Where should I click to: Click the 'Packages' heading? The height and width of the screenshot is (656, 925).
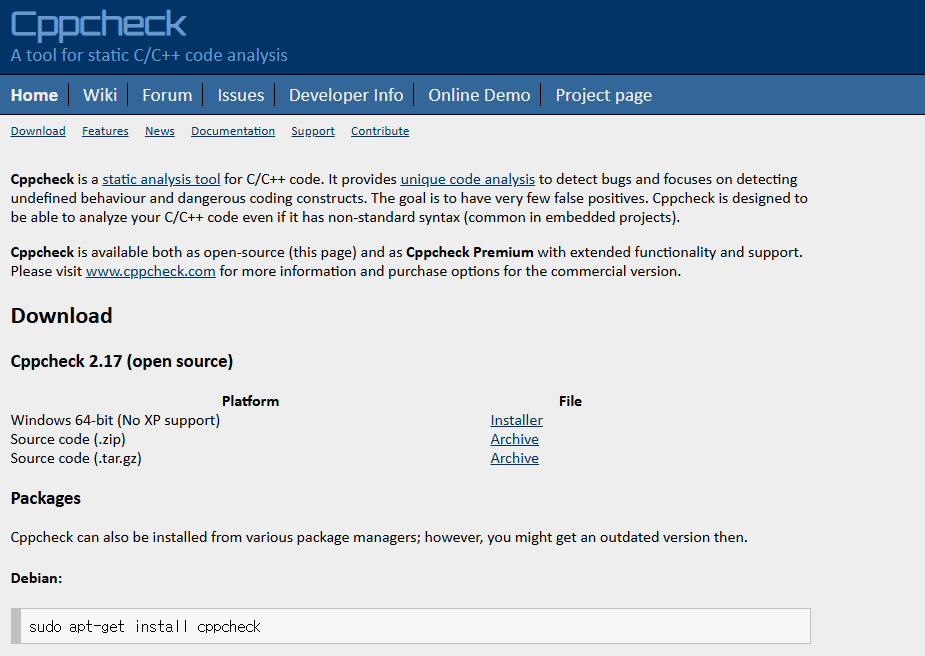click(45, 498)
